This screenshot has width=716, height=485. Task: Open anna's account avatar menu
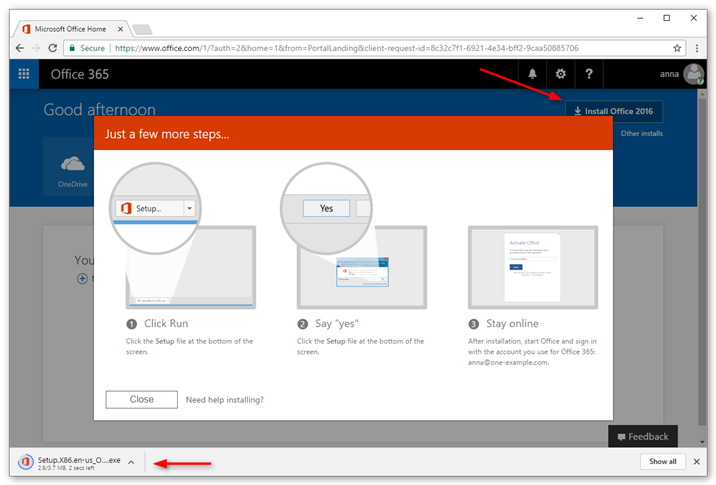(694, 74)
